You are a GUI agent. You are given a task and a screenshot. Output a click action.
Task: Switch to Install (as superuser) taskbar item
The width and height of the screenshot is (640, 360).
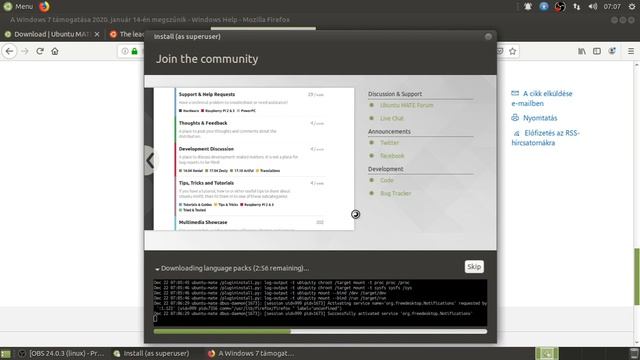pos(151,353)
